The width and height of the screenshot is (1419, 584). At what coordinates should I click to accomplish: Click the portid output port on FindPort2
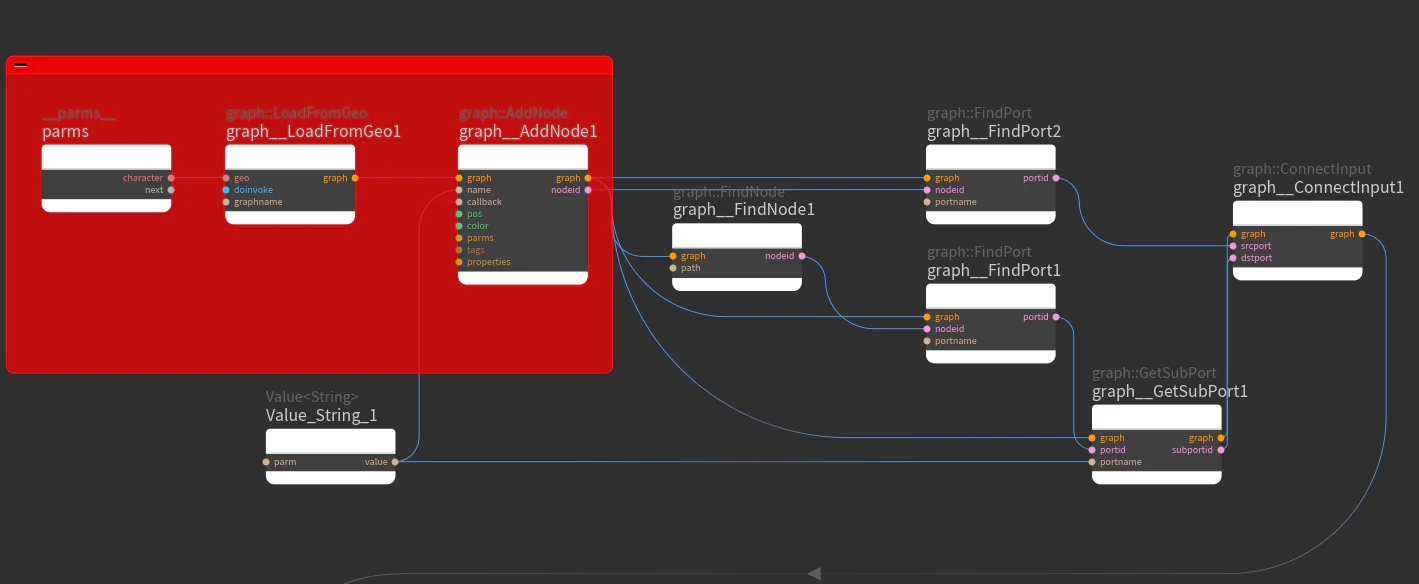point(1055,178)
